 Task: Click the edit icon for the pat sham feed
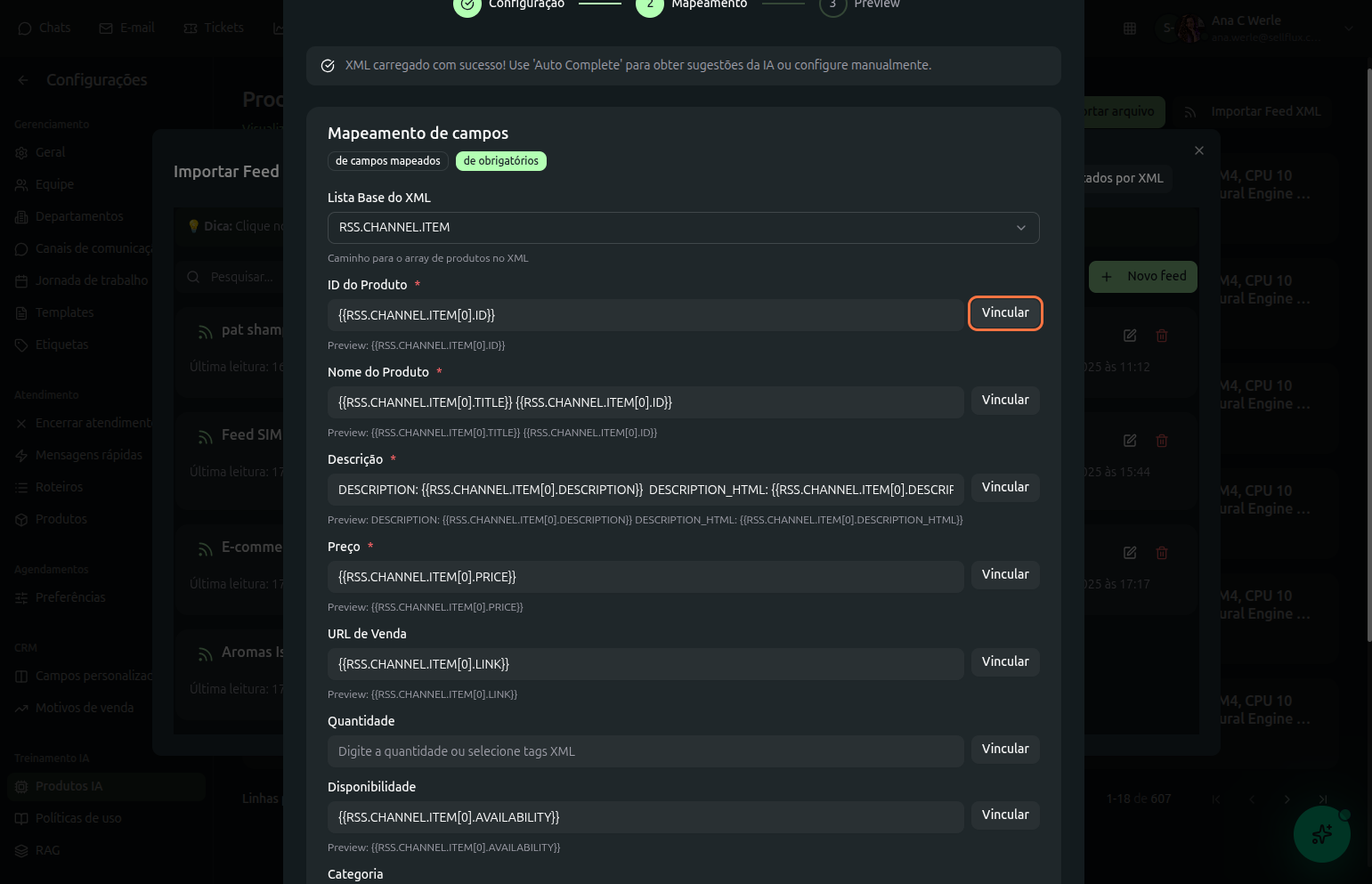pyautogui.click(x=1130, y=336)
